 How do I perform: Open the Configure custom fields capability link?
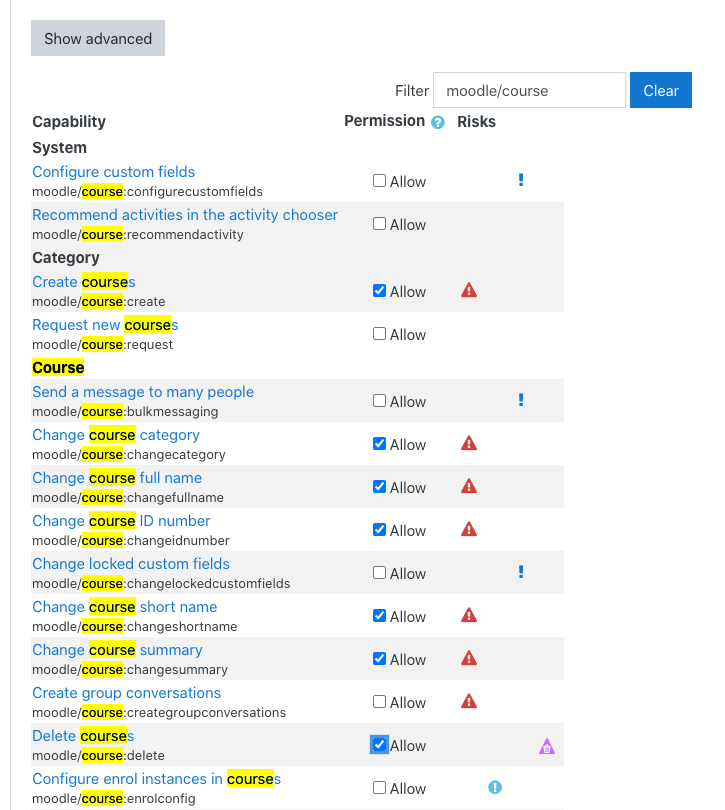[113, 171]
